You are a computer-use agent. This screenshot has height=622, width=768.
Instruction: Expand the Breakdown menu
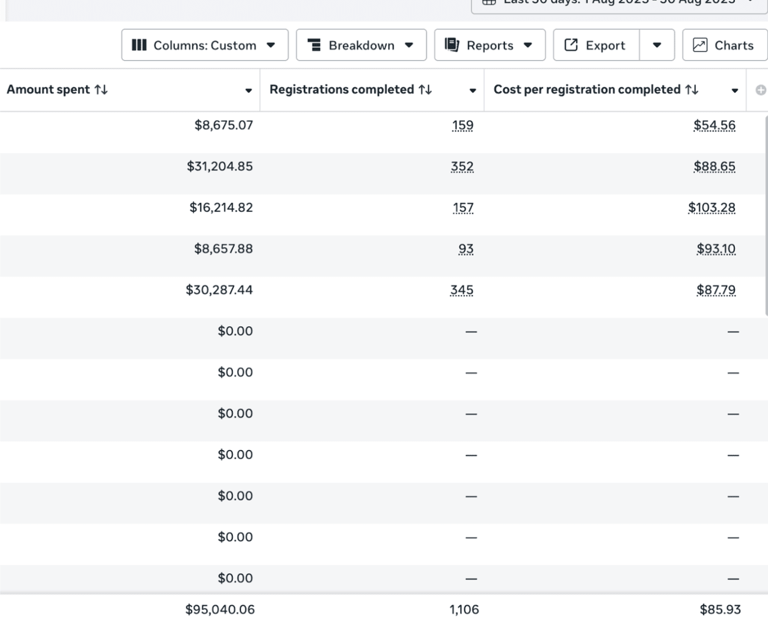(361, 45)
